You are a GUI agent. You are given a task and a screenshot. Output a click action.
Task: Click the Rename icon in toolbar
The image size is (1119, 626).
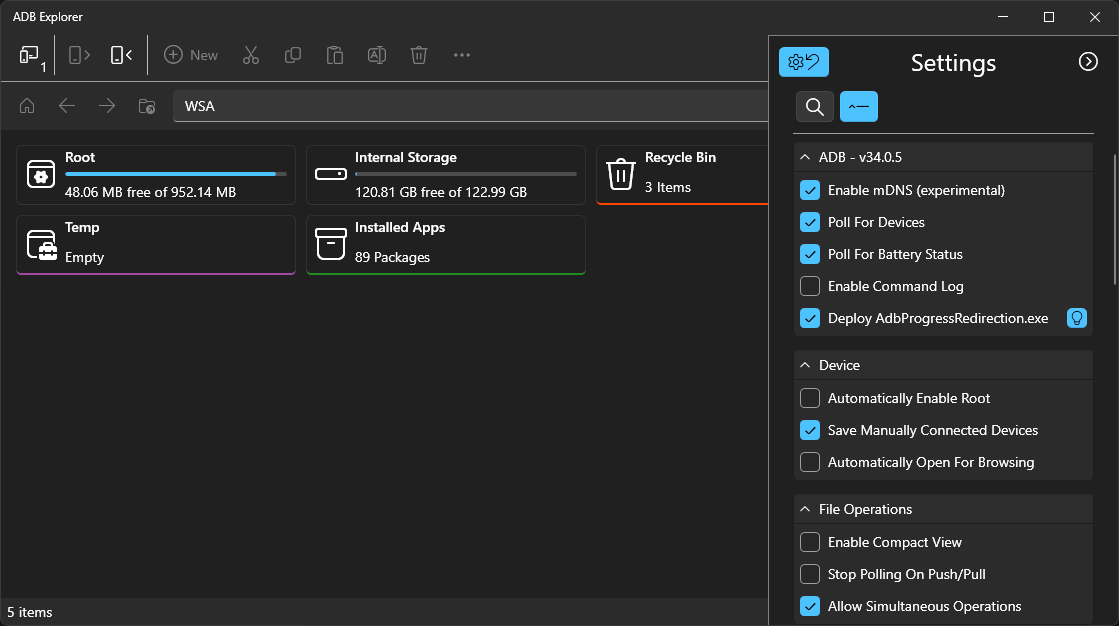tap(377, 56)
